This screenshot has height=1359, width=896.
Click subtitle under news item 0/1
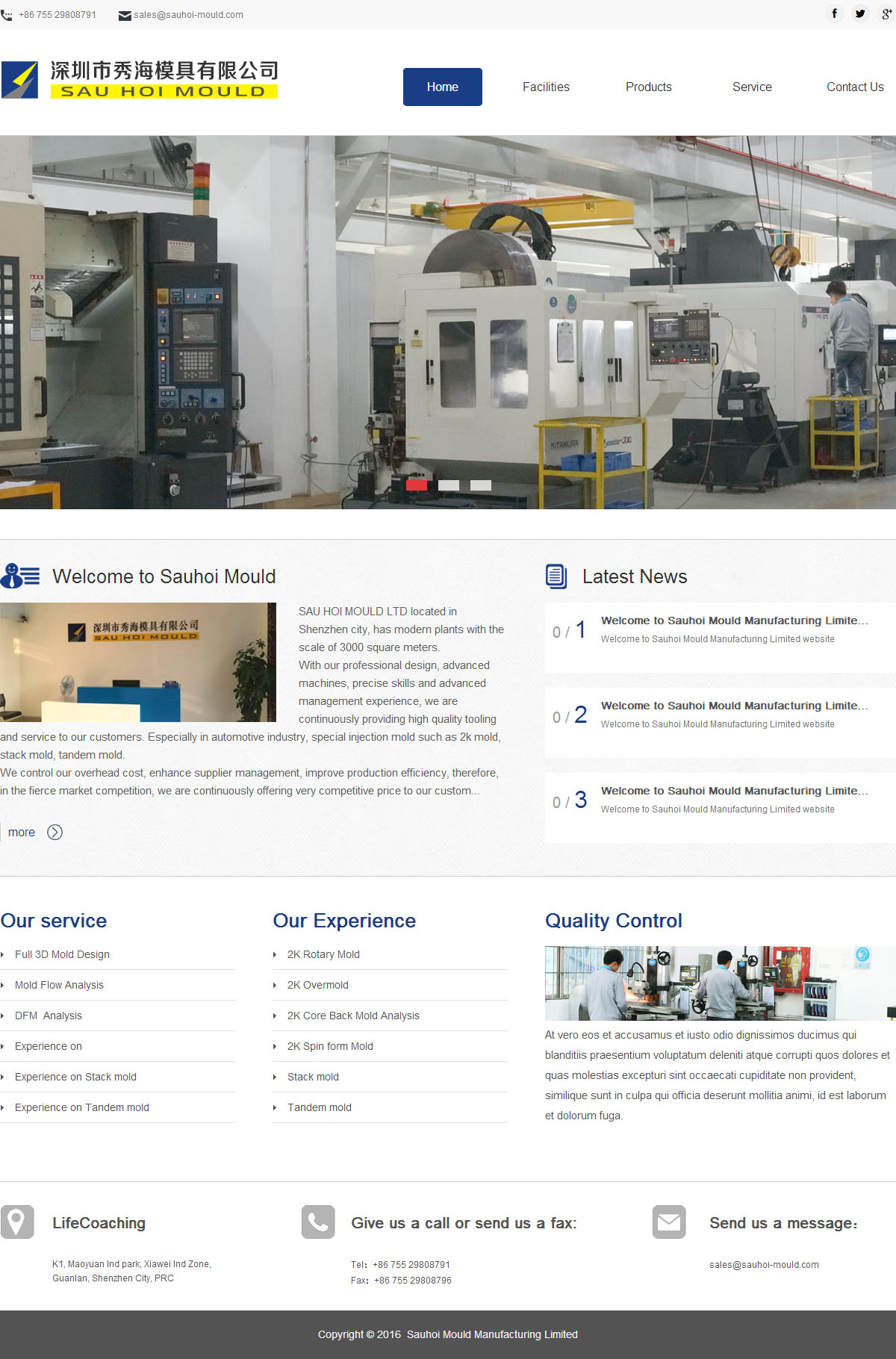point(718,639)
